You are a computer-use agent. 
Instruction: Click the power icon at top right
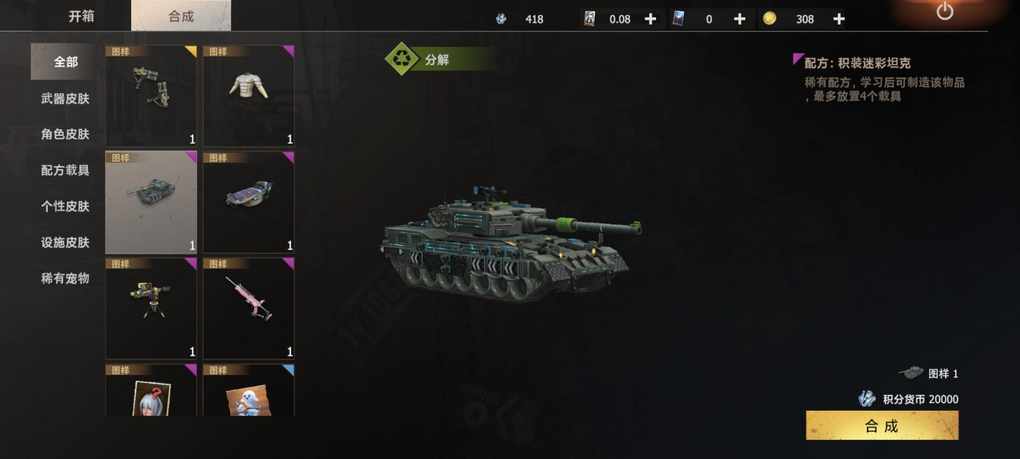(945, 12)
